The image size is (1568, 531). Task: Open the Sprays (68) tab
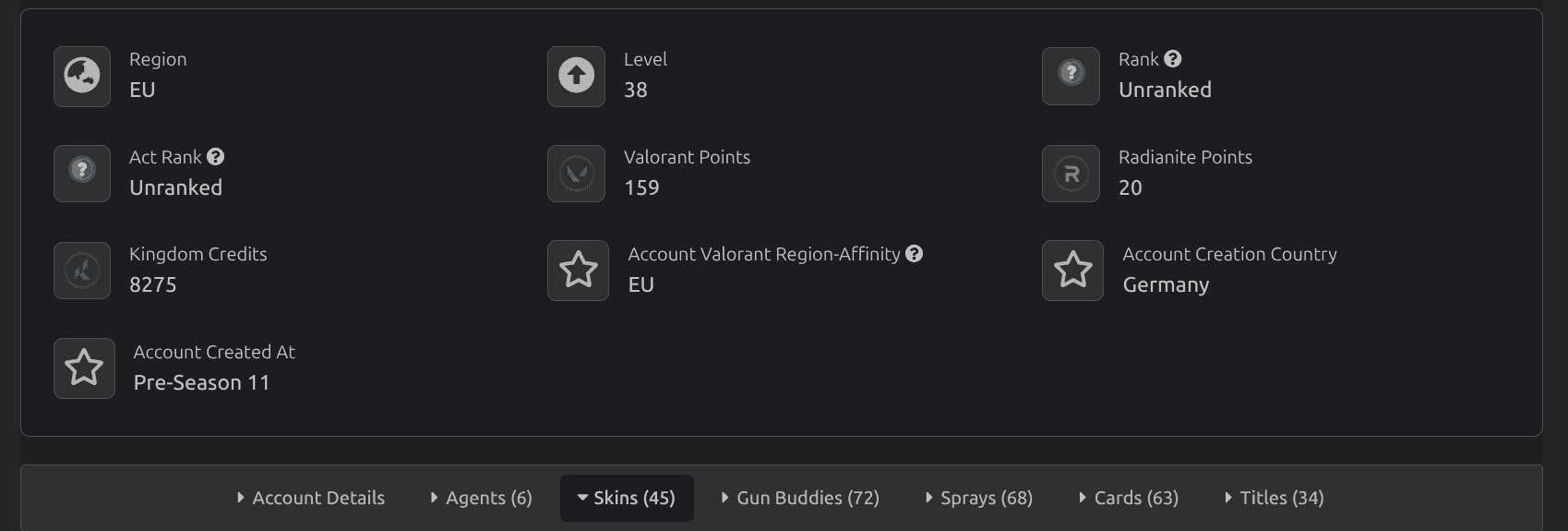point(978,498)
